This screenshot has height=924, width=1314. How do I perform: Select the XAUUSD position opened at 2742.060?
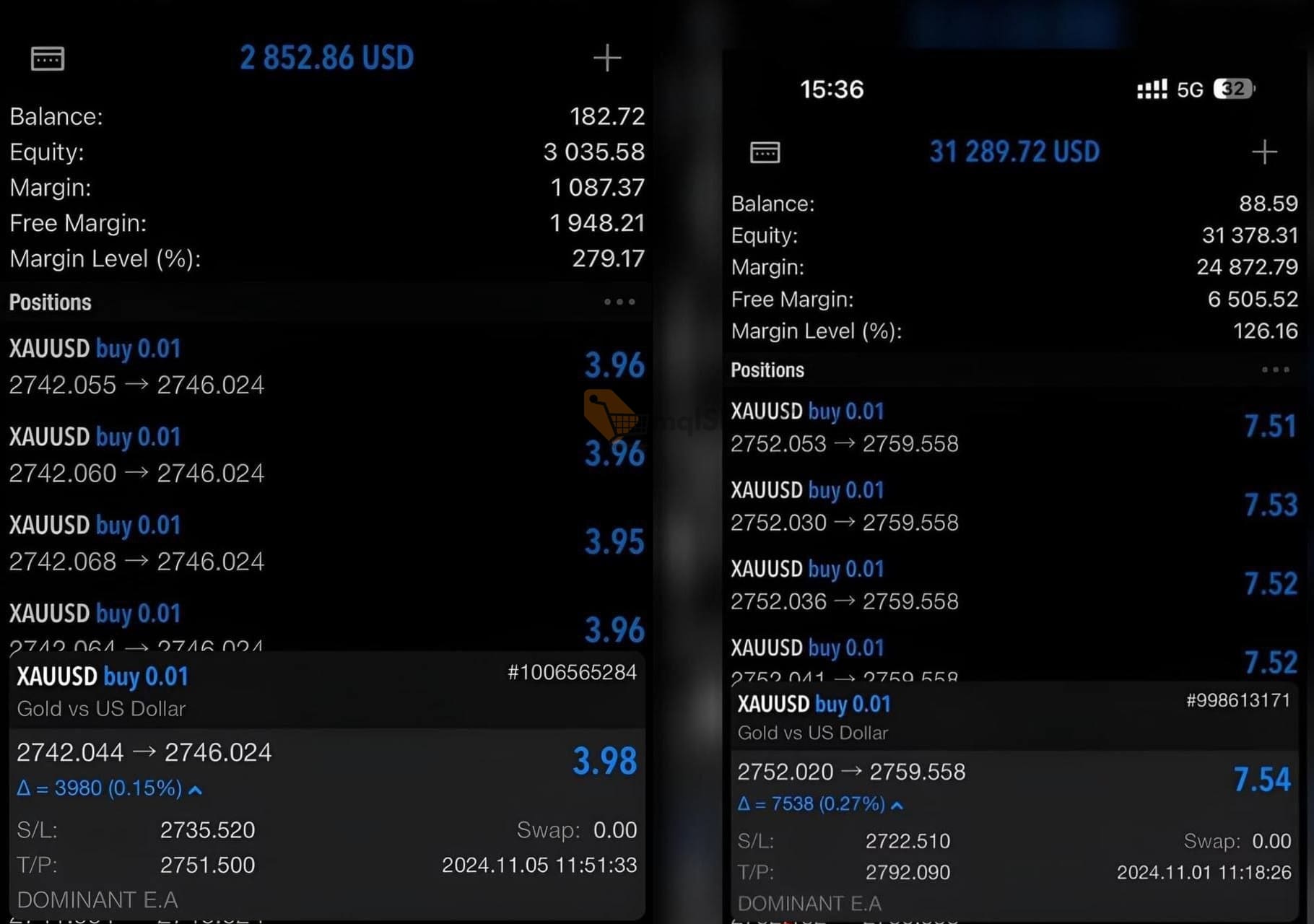coord(325,455)
